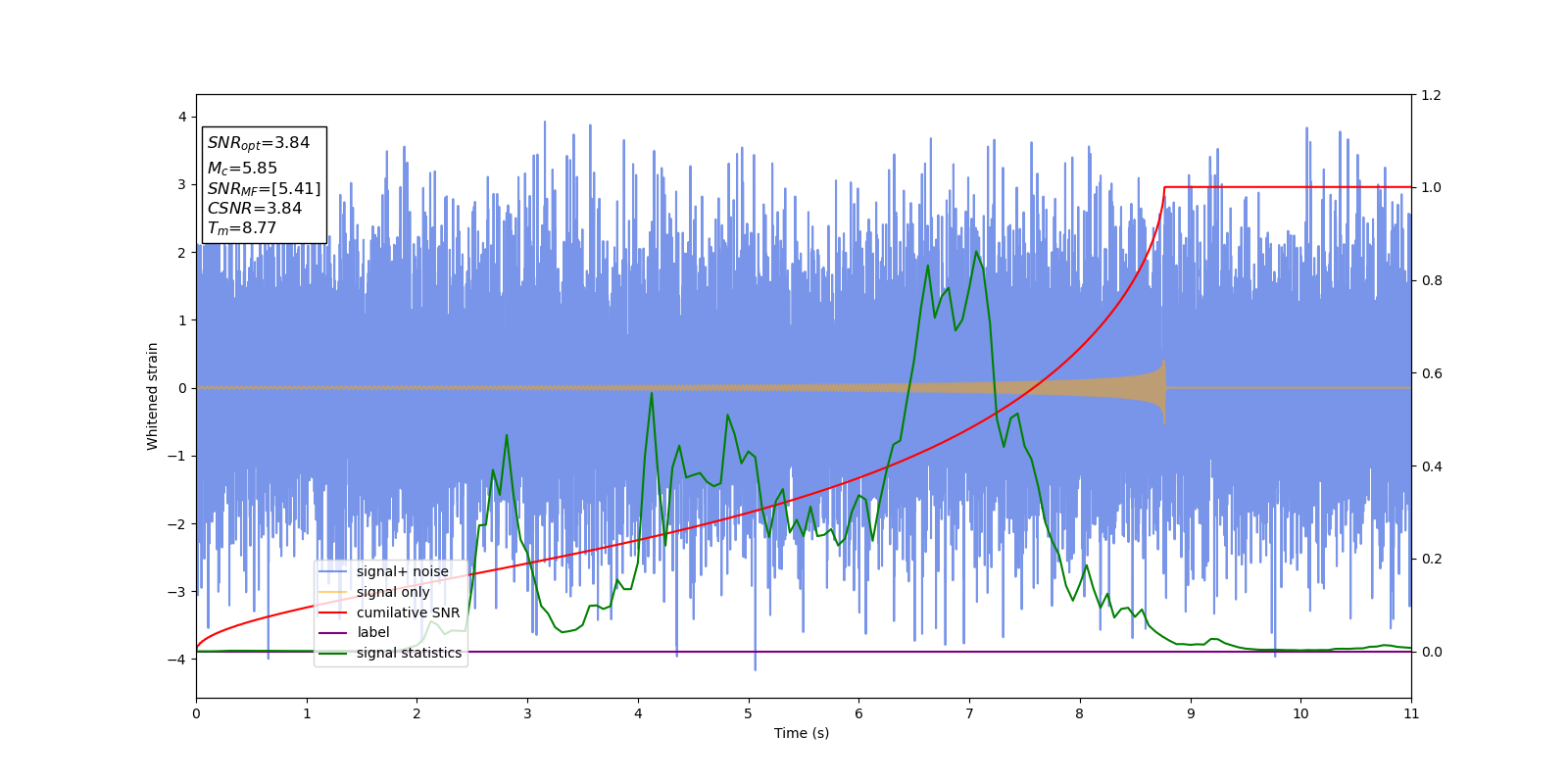Click the right y-axis tick label 0.2
Viewport: 1568px width, 784px height.
(1432, 560)
